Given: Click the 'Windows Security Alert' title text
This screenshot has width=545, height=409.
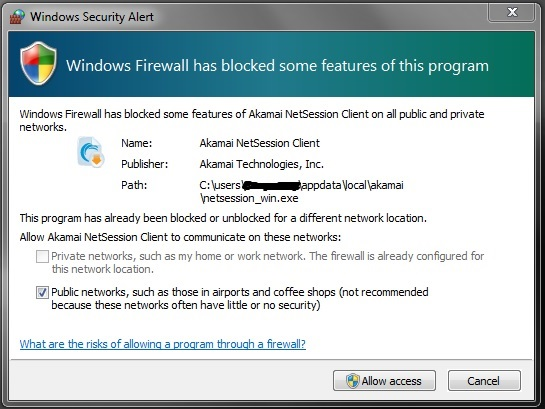Looking at the screenshot, I should 92,17.
